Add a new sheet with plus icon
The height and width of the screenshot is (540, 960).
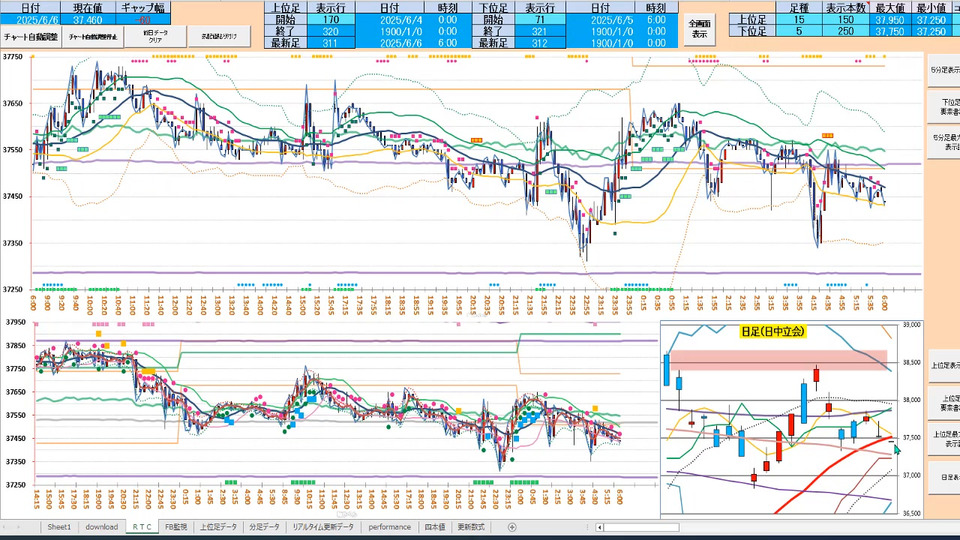pyautogui.click(x=512, y=527)
